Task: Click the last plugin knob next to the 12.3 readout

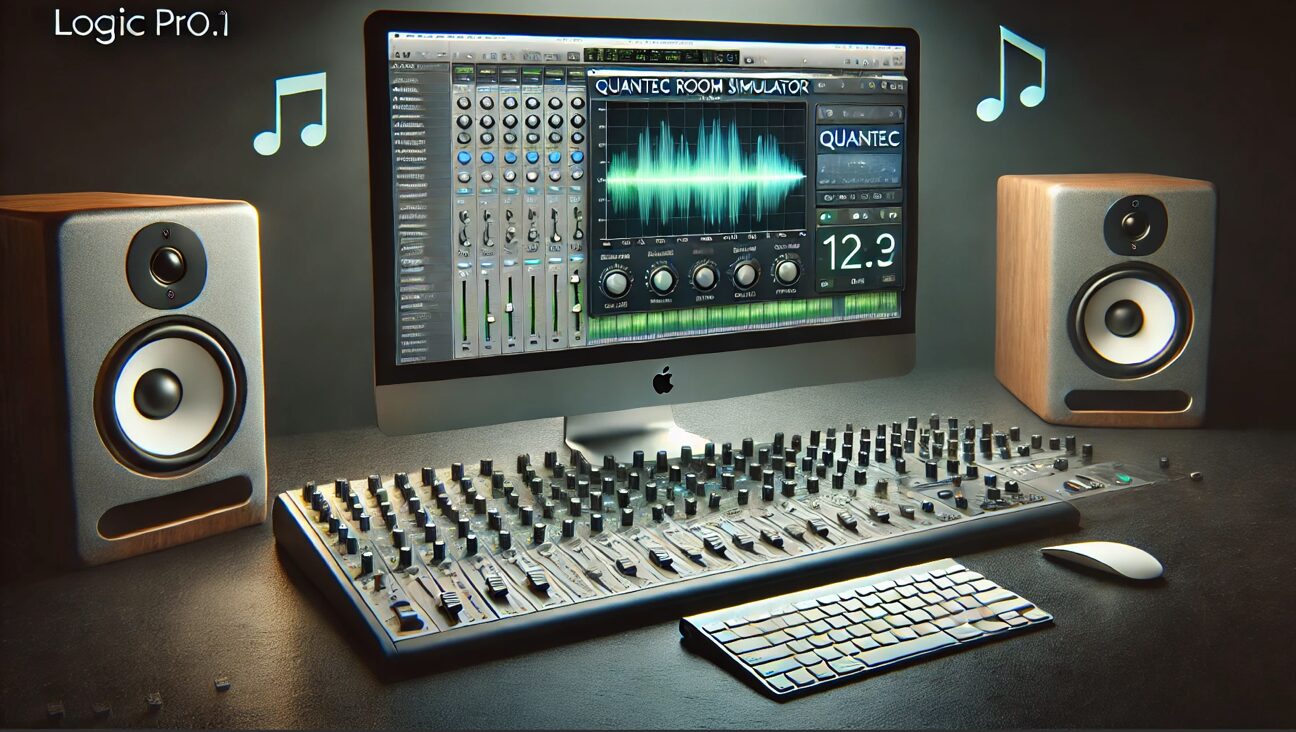Action: (x=787, y=271)
